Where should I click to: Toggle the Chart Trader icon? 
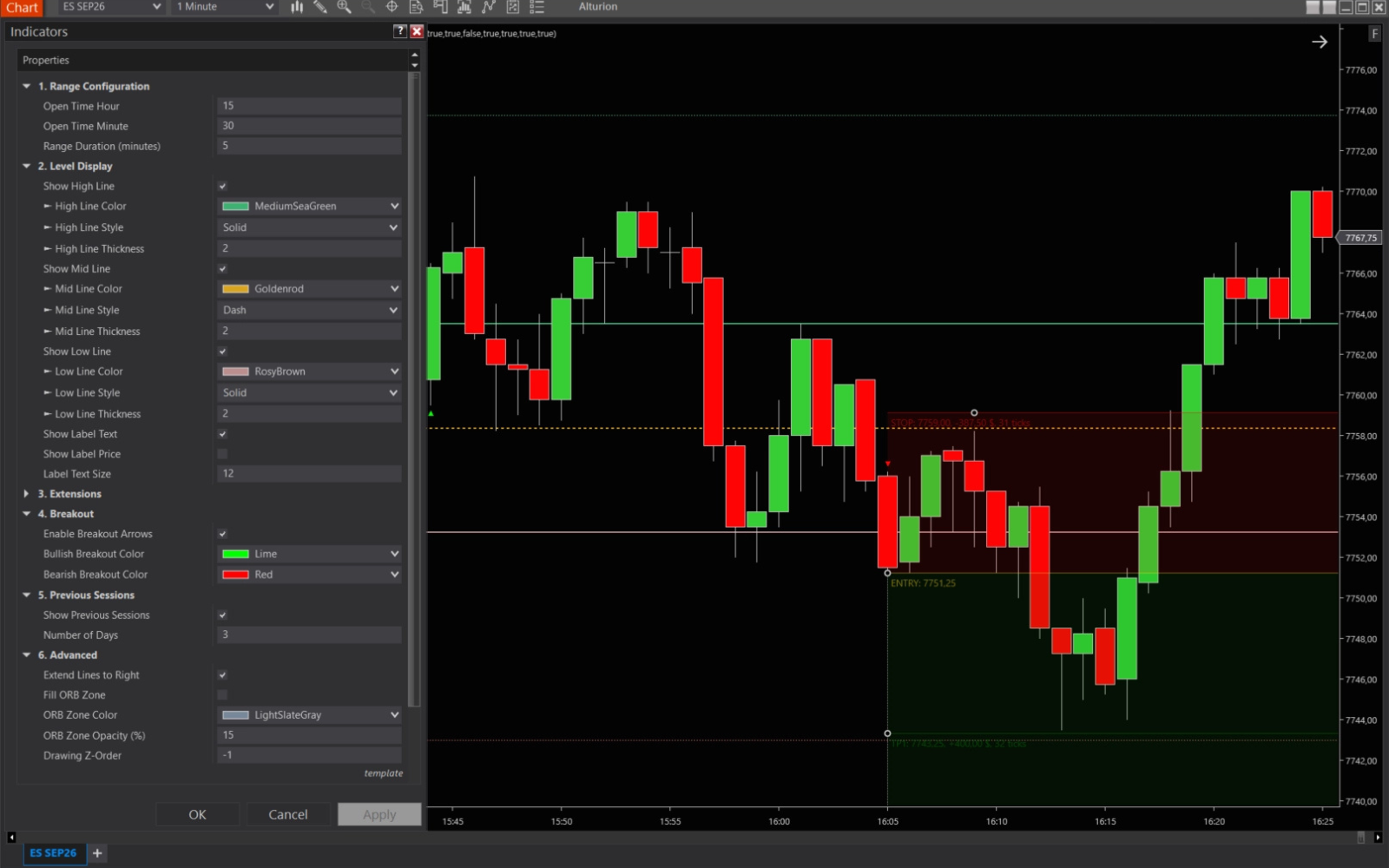click(440, 7)
